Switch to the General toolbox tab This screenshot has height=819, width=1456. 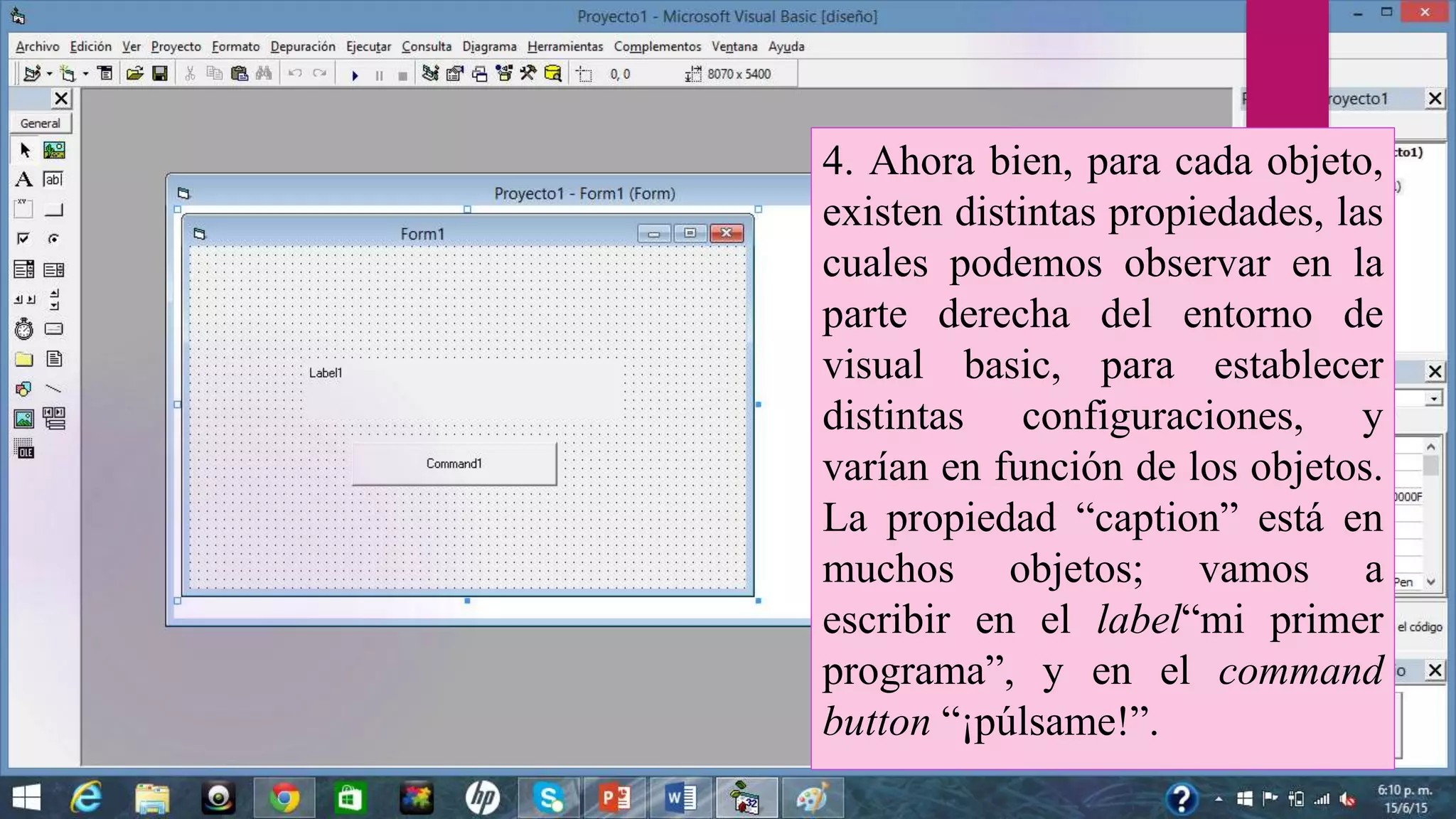41,123
